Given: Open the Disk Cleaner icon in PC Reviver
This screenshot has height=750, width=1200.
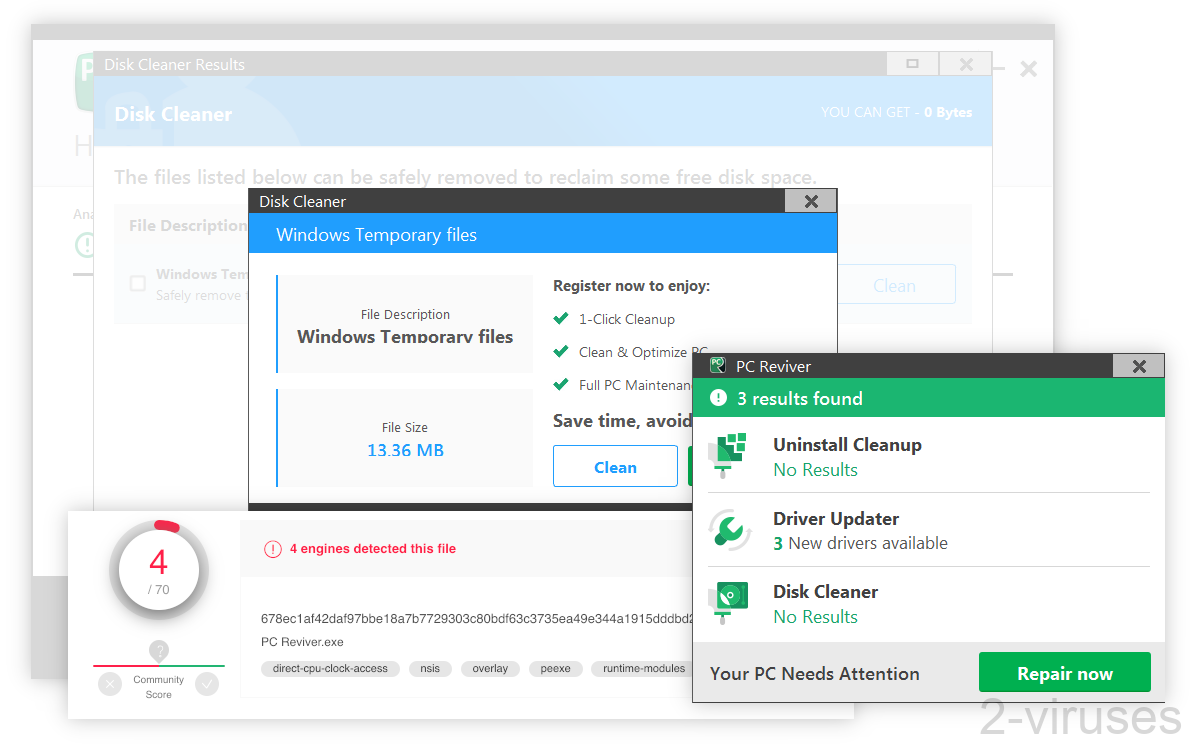Looking at the screenshot, I should coord(729,603).
